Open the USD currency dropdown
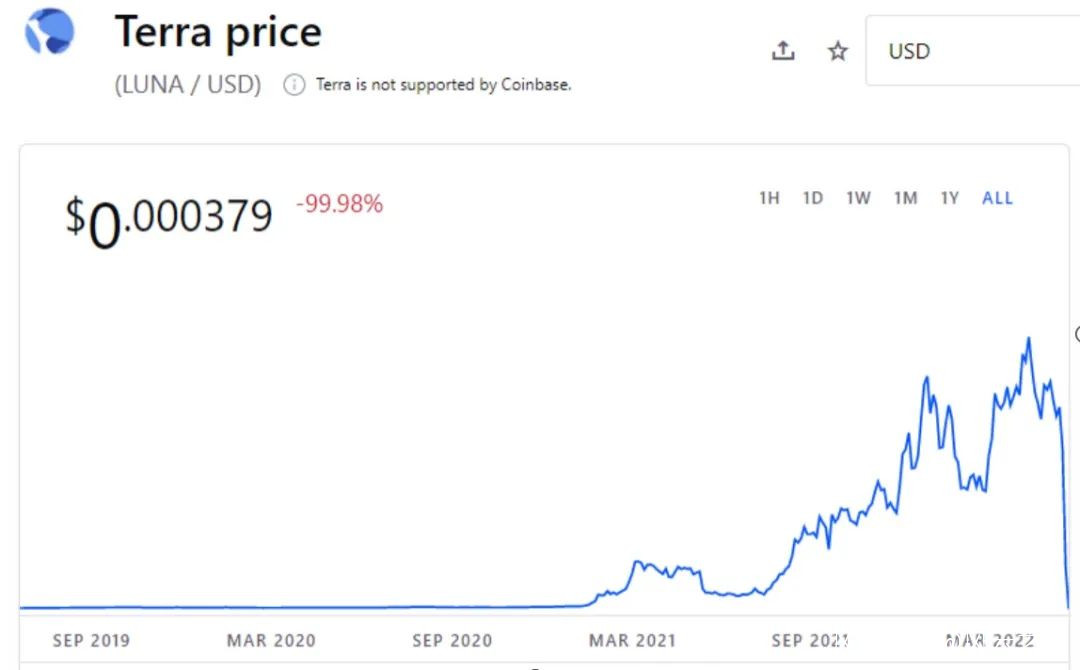This screenshot has width=1080, height=670. click(x=970, y=51)
